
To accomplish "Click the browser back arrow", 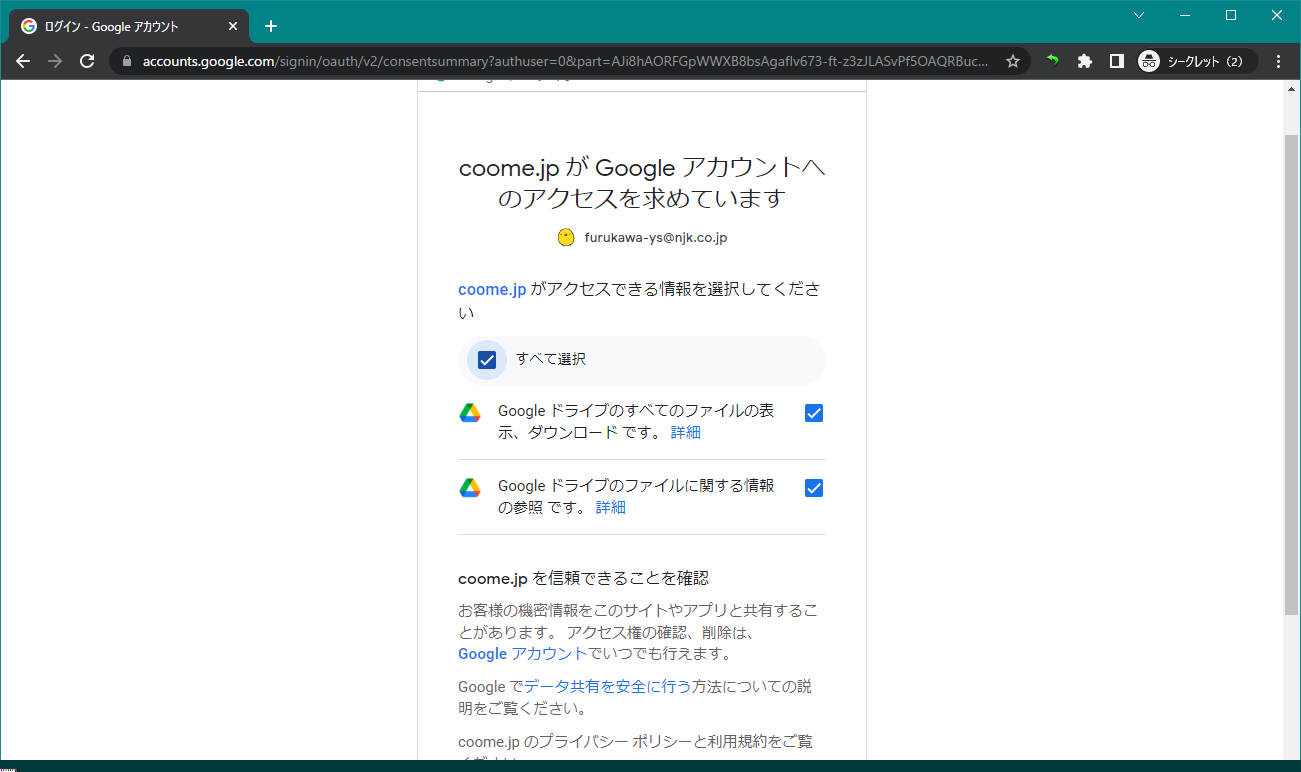I will click(23, 61).
